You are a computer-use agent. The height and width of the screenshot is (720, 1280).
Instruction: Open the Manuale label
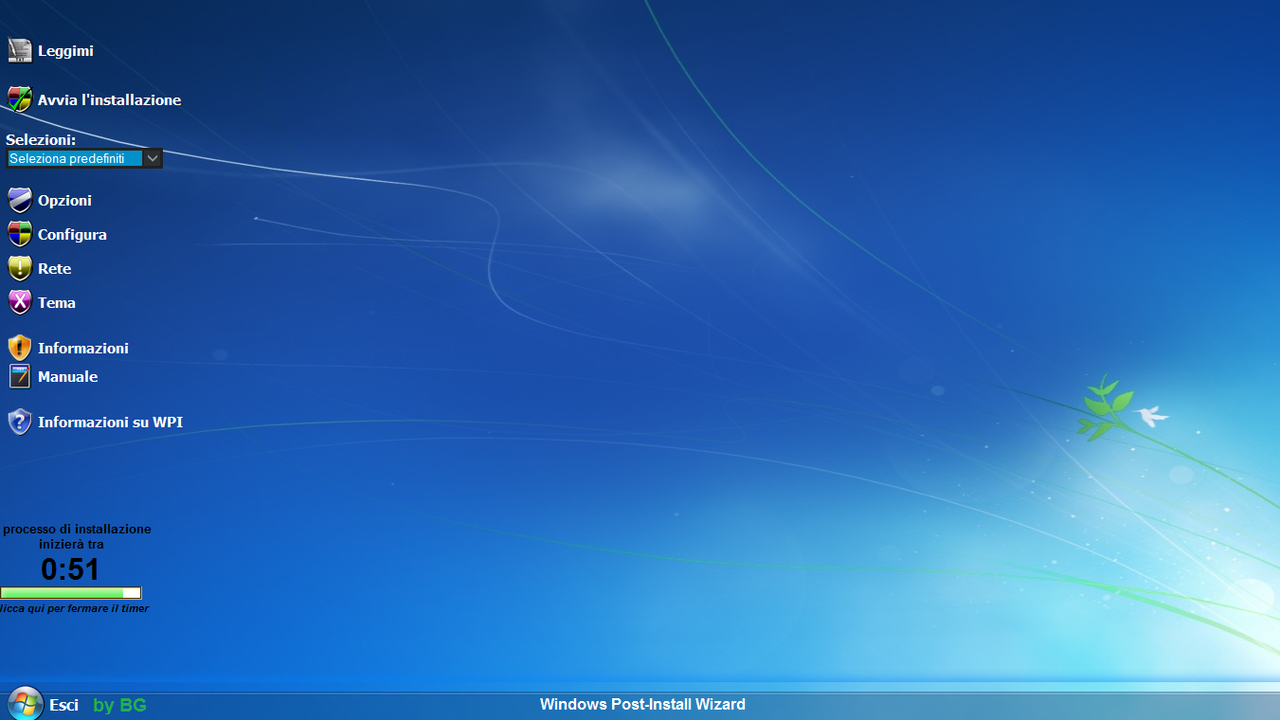click(x=68, y=376)
